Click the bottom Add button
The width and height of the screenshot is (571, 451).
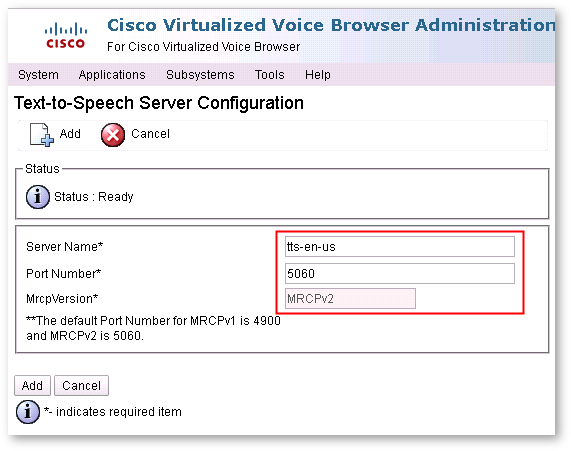coord(32,385)
